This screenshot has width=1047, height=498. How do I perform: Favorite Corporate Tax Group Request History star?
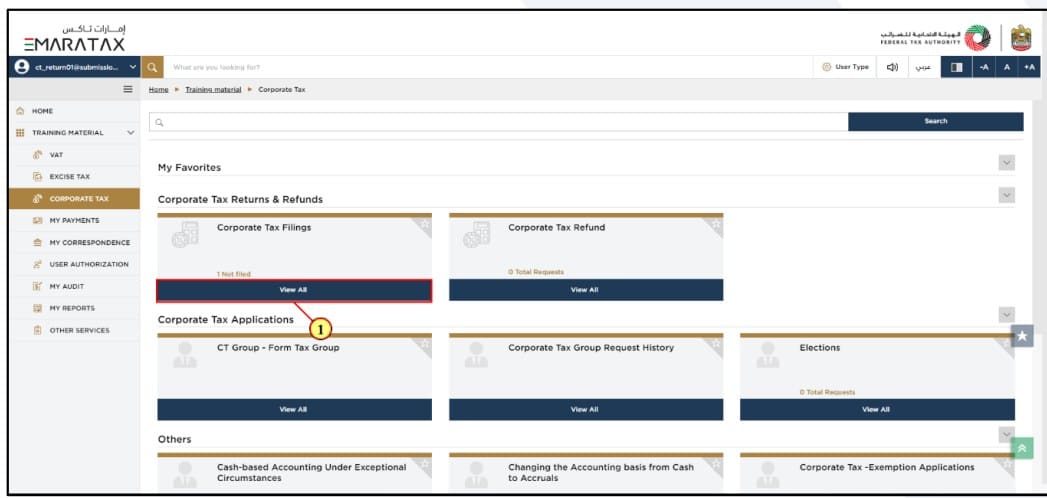click(x=716, y=344)
